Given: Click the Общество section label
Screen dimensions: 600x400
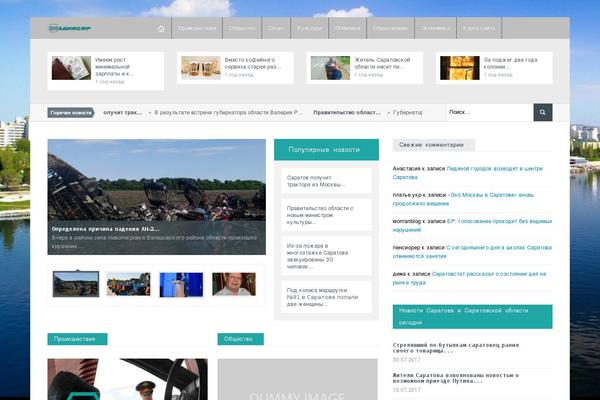Looking at the screenshot, I should click(x=241, y=339).
